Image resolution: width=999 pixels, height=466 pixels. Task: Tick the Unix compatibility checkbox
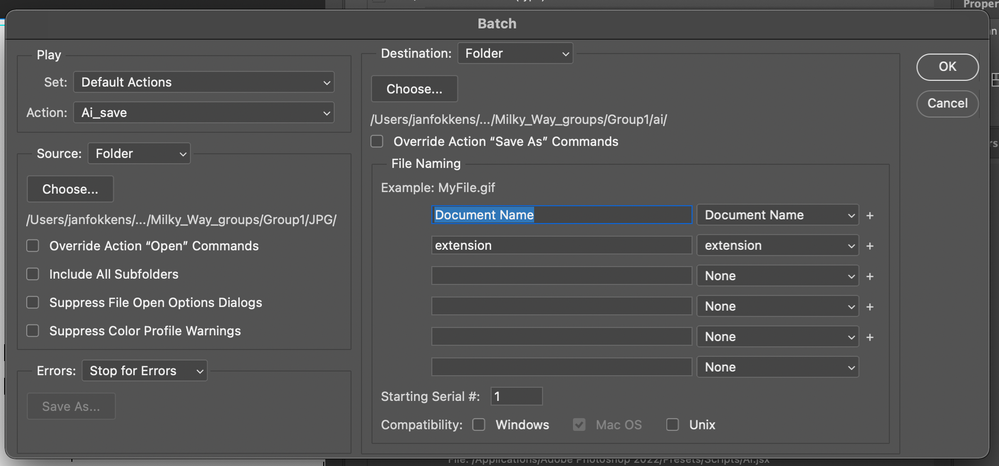(673, 425)
